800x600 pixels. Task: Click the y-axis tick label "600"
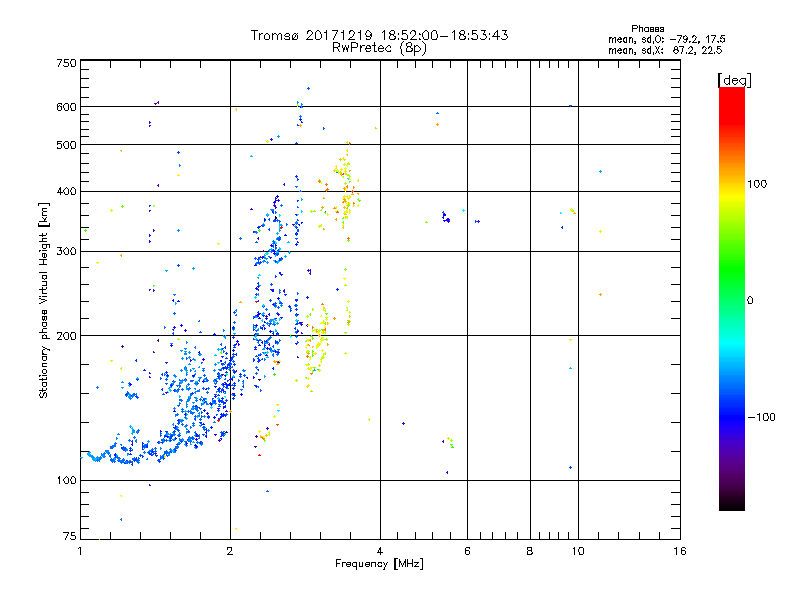coord(66,107)
